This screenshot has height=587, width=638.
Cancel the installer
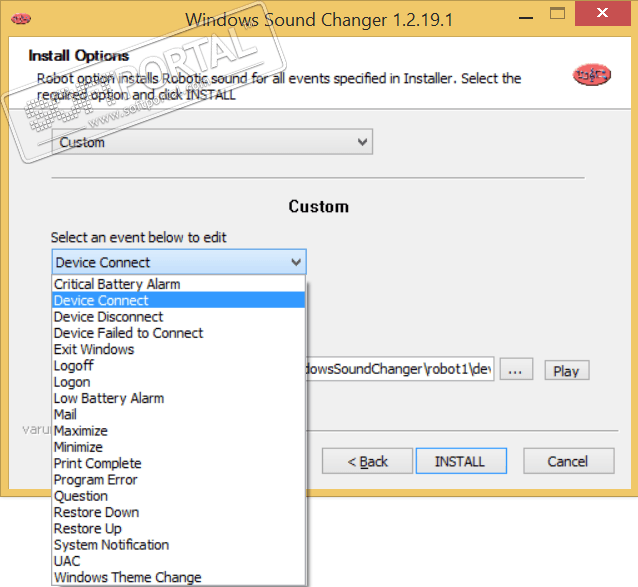click(x=568, y=461)
